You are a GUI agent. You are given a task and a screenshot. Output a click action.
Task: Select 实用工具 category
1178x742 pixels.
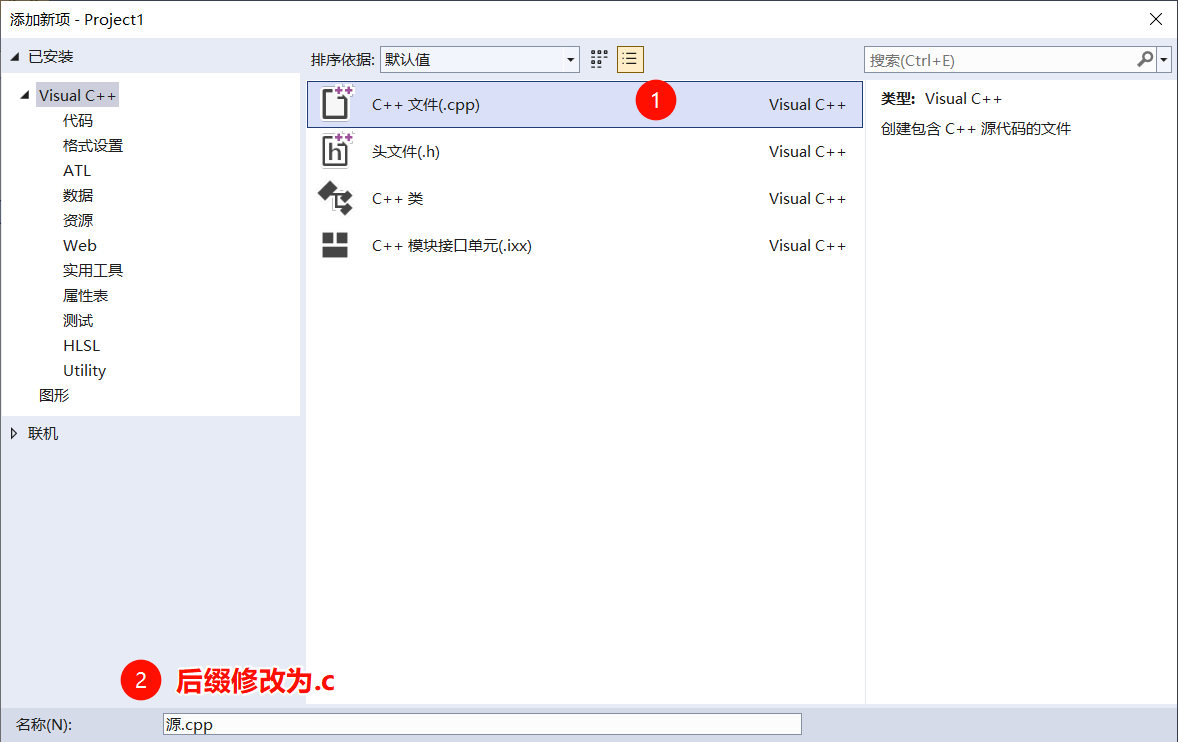pos(92,270)
